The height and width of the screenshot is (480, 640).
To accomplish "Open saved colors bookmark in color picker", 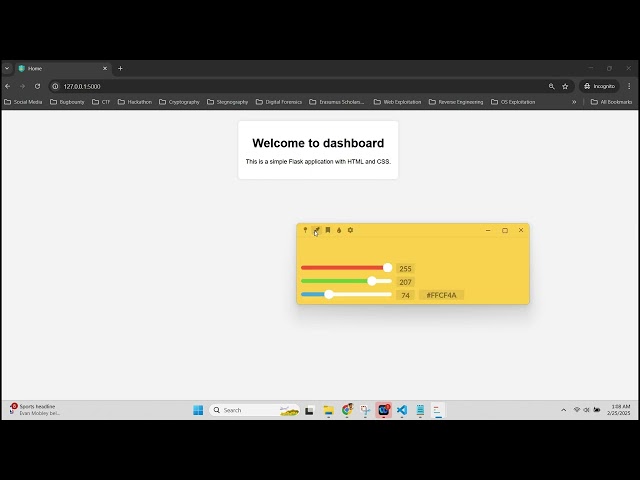I will pos(328,230).
